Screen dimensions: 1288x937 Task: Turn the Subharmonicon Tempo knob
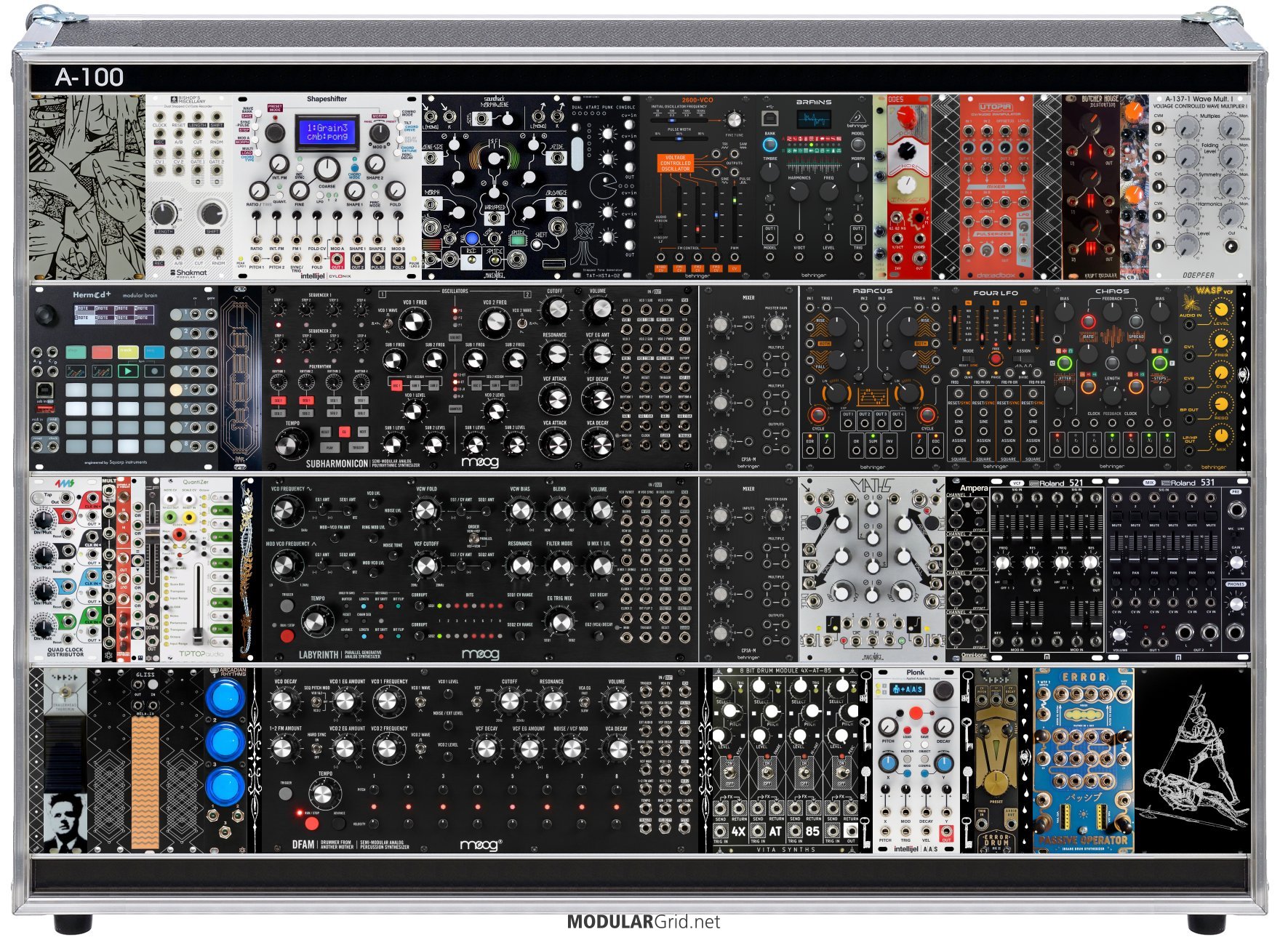tap(289, 442)
